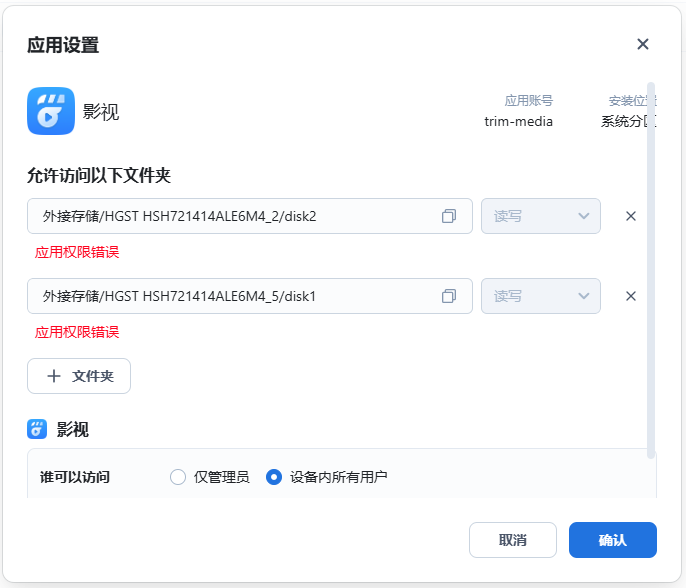Click the 允许访问以下文件夹 heading

99,175
